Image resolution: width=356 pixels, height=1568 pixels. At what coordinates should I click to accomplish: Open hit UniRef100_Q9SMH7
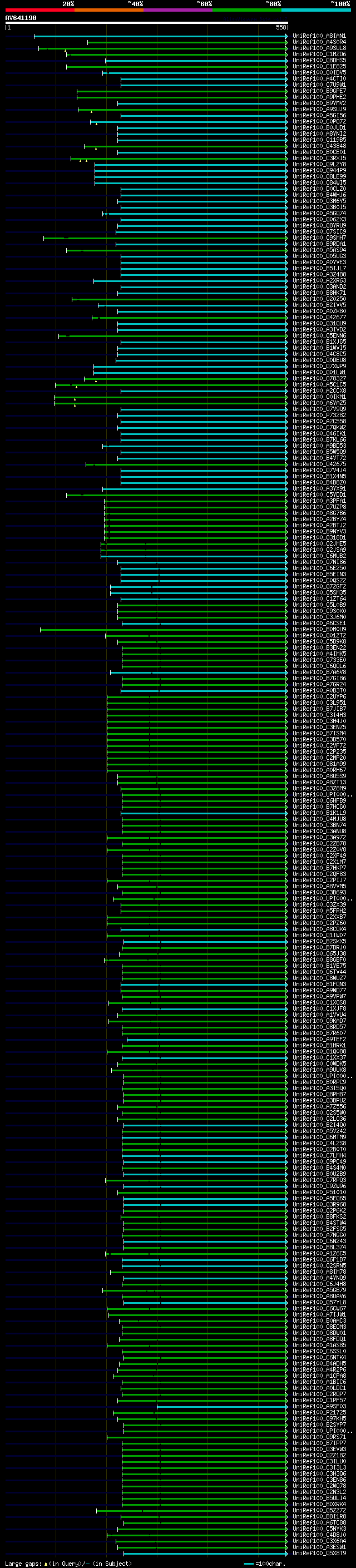click(x=319, y=238)
